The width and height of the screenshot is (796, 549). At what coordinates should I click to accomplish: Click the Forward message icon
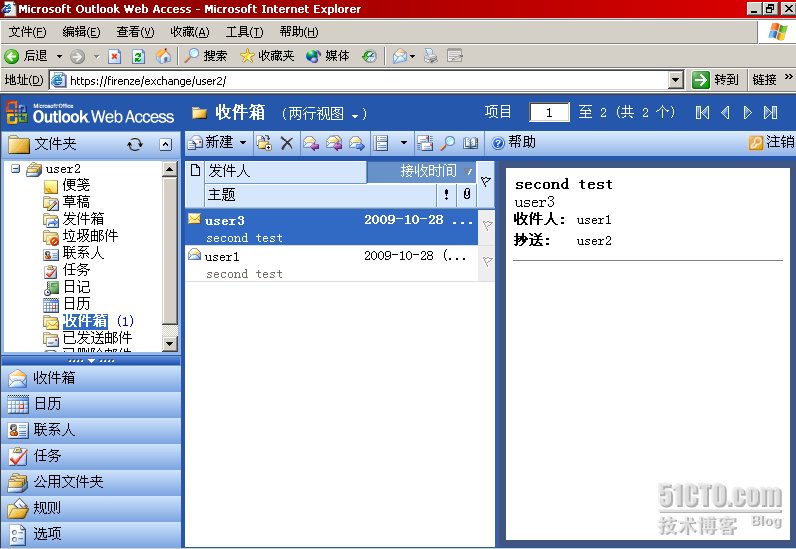pyautogui.click(x=357, y=143)
